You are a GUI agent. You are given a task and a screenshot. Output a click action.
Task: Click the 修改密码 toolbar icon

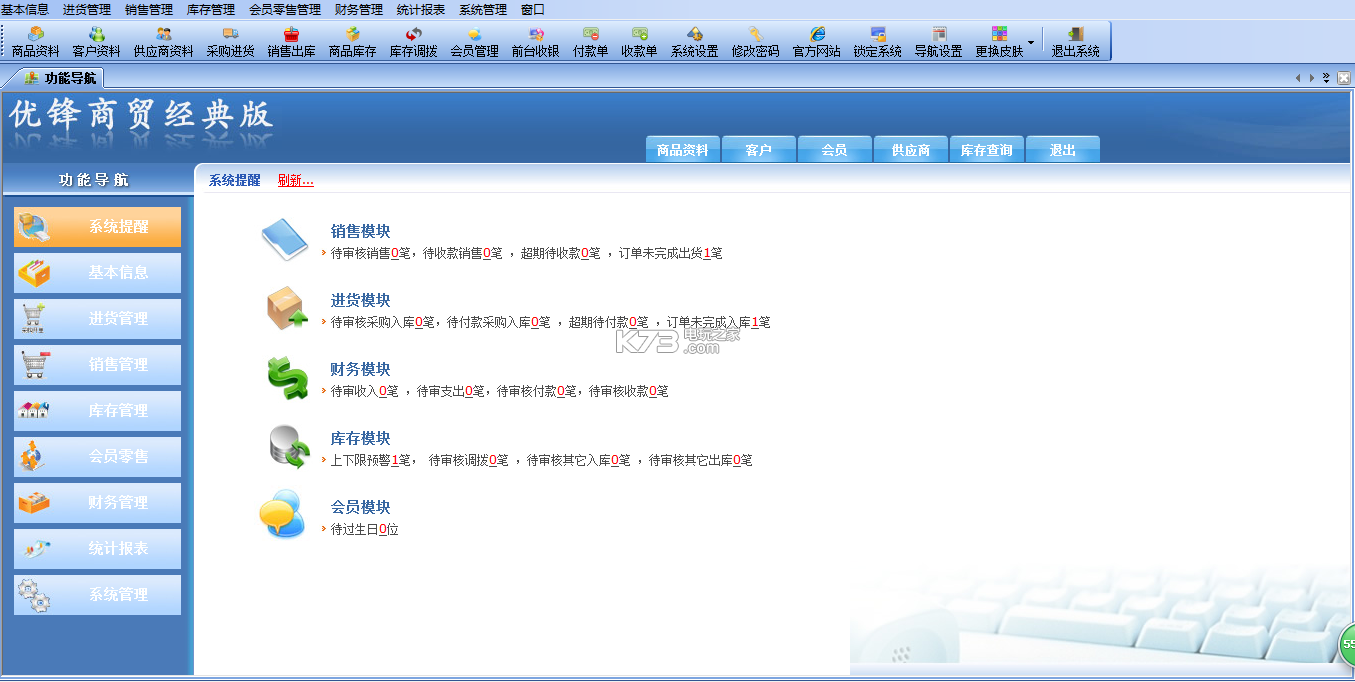(x=755, y=41)
